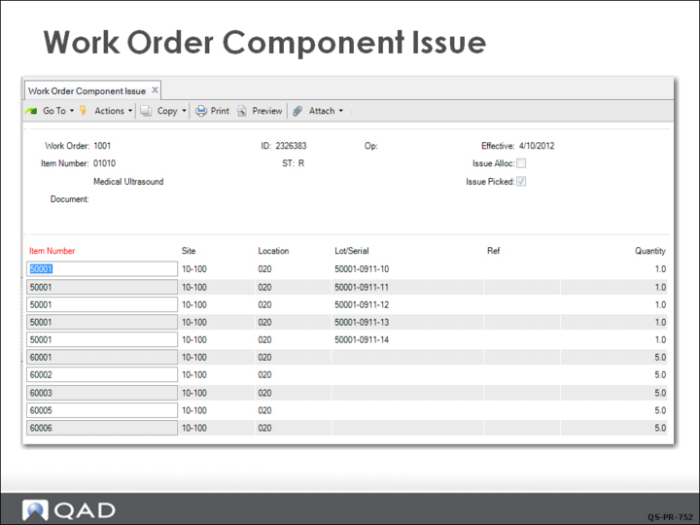
Task: Click Effective date 4/10/2012
Action: [537, 146]
